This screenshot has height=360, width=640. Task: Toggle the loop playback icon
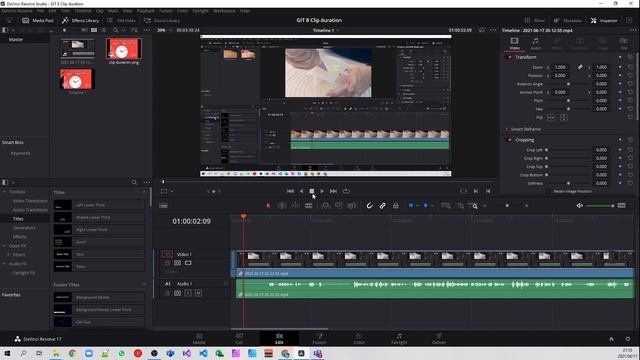(346, 191)
